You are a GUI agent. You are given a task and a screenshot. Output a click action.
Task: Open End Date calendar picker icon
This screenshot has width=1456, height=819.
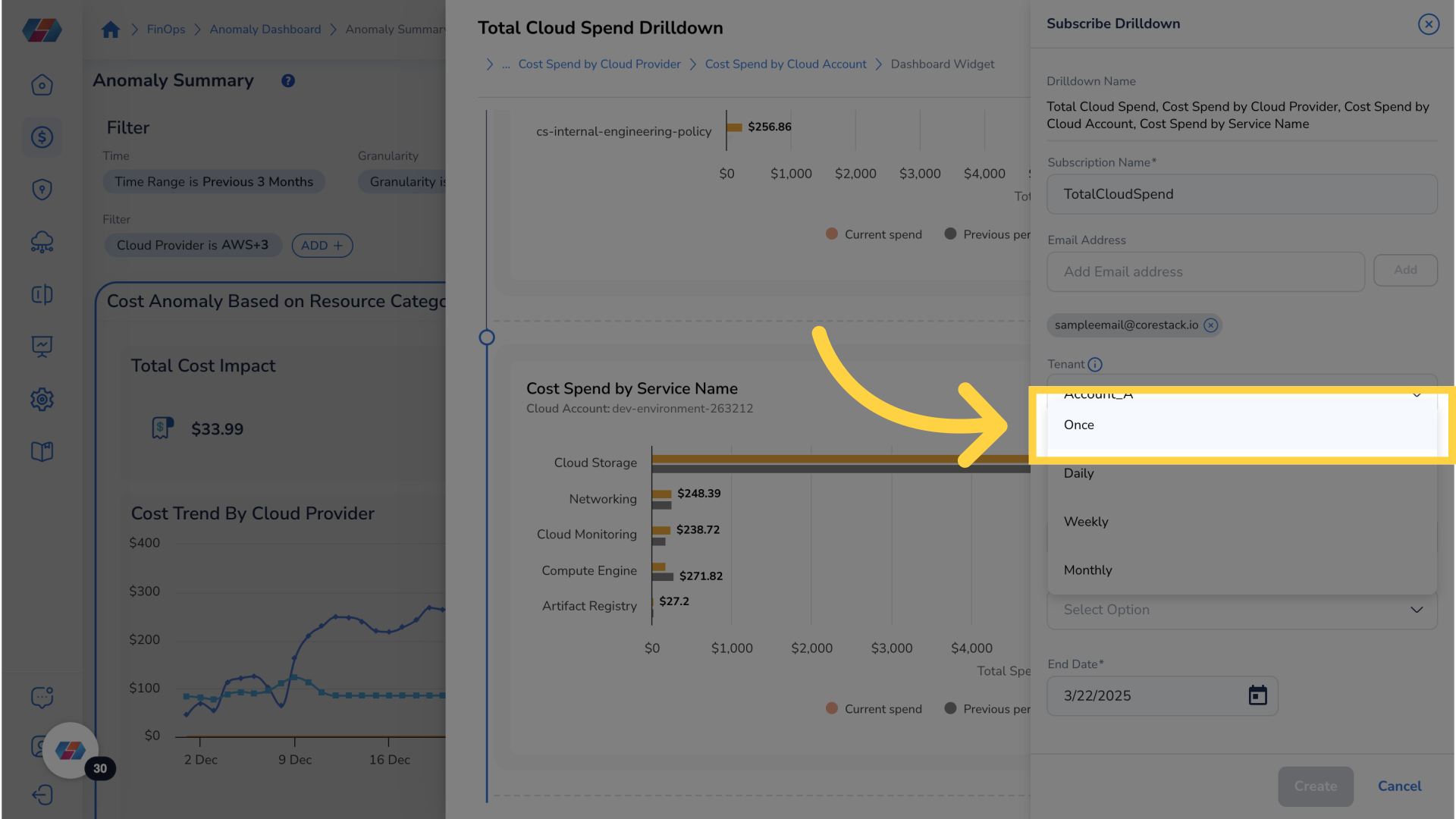[1257, 695]
